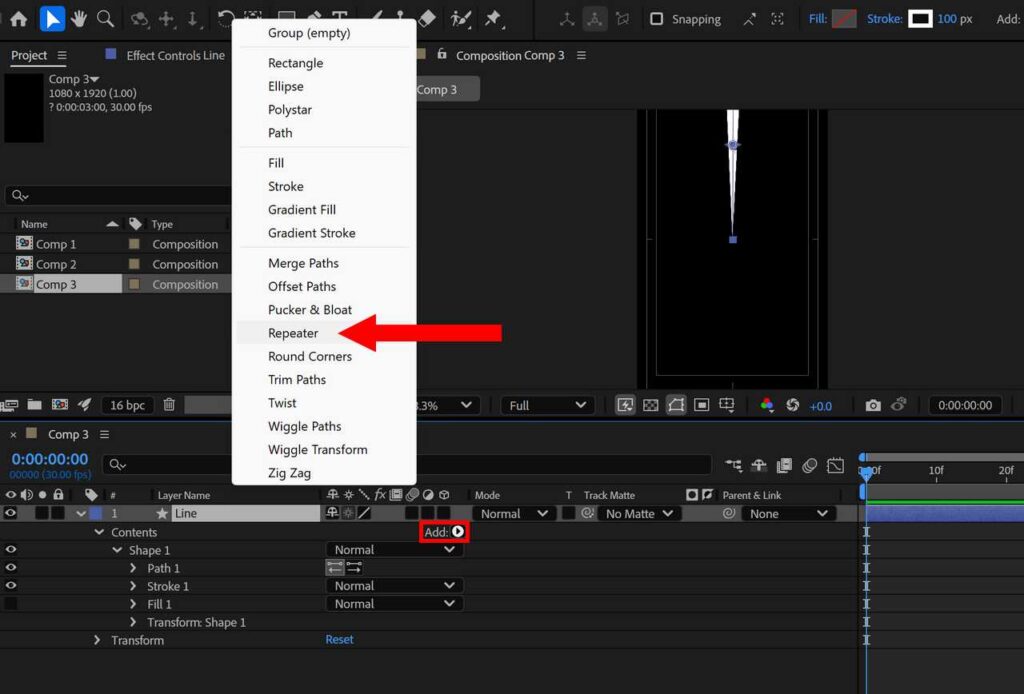Switch to the Project panel tab
The width and height of the screenshot is (1024, 694).
pos(29,55)
